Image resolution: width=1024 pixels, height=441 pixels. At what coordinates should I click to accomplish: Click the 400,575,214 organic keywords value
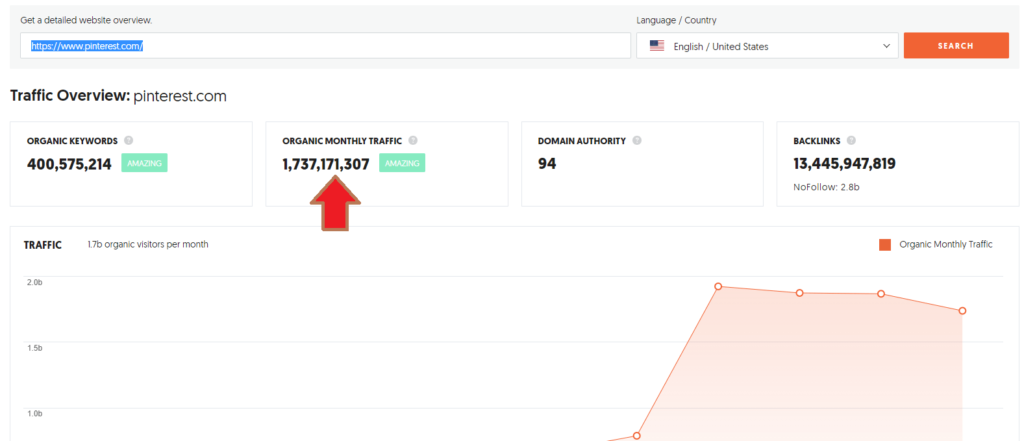(x=69, y=164)
